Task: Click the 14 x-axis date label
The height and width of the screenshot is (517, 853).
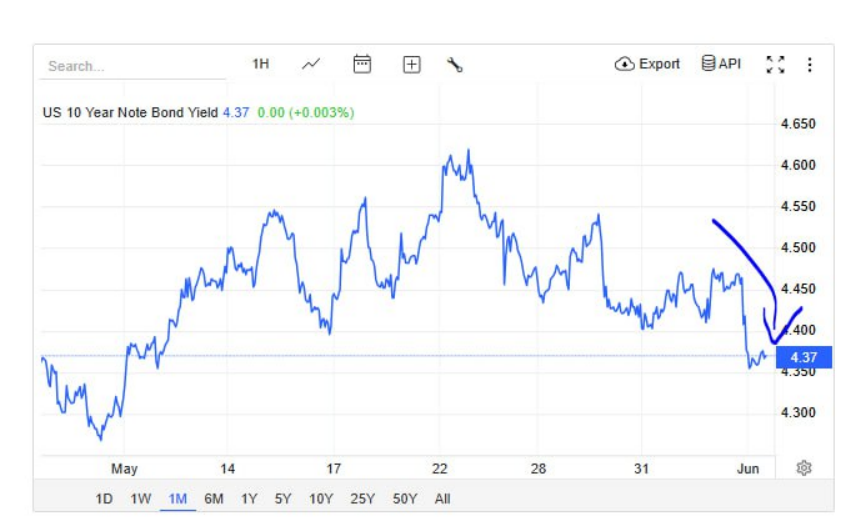Action: tap(227, 469)
